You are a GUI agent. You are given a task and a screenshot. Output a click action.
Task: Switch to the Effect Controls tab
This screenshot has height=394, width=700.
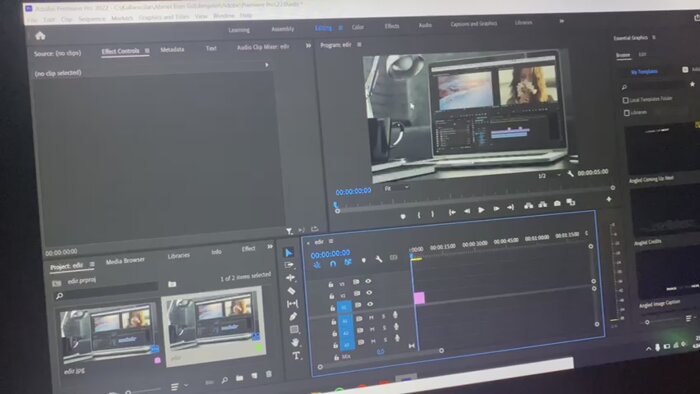[x=121, y=51]
